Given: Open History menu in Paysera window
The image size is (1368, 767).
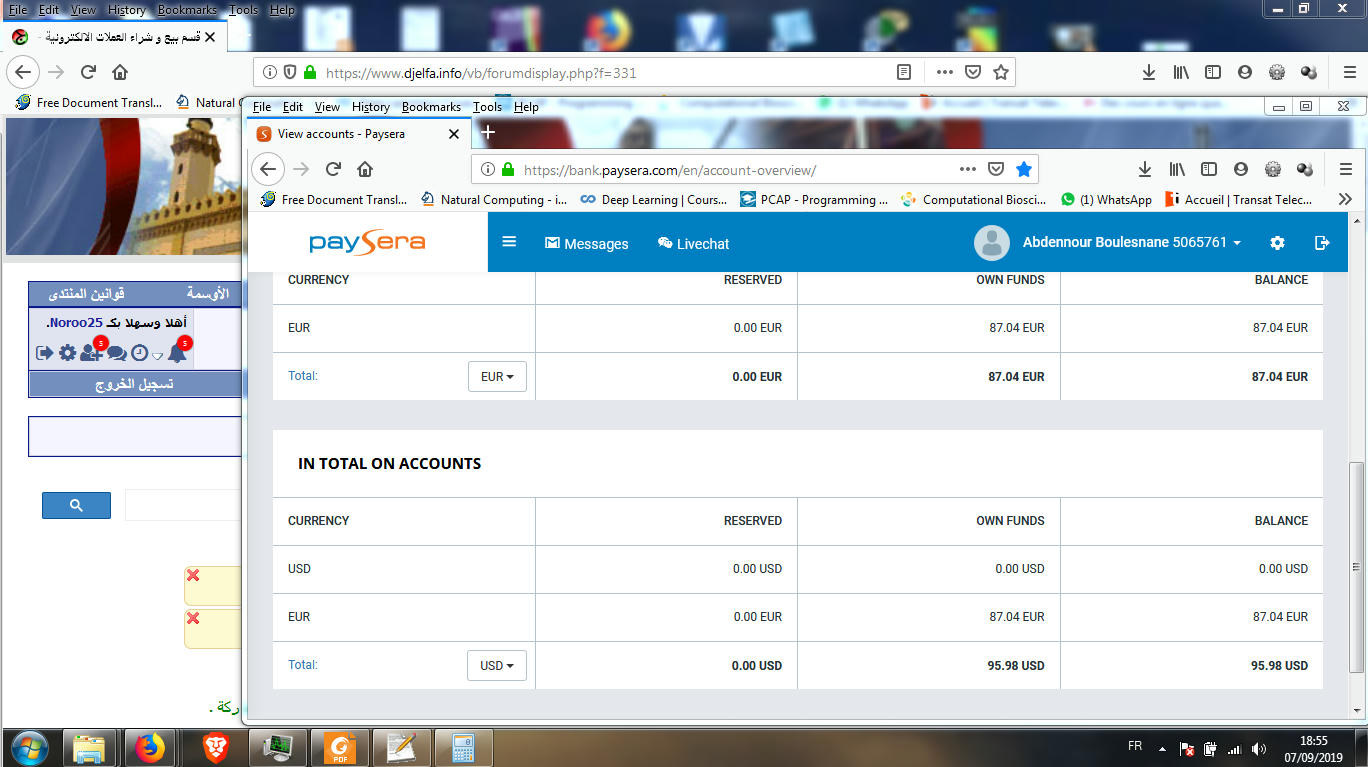Looking at the screenshot, I should 370,107.
